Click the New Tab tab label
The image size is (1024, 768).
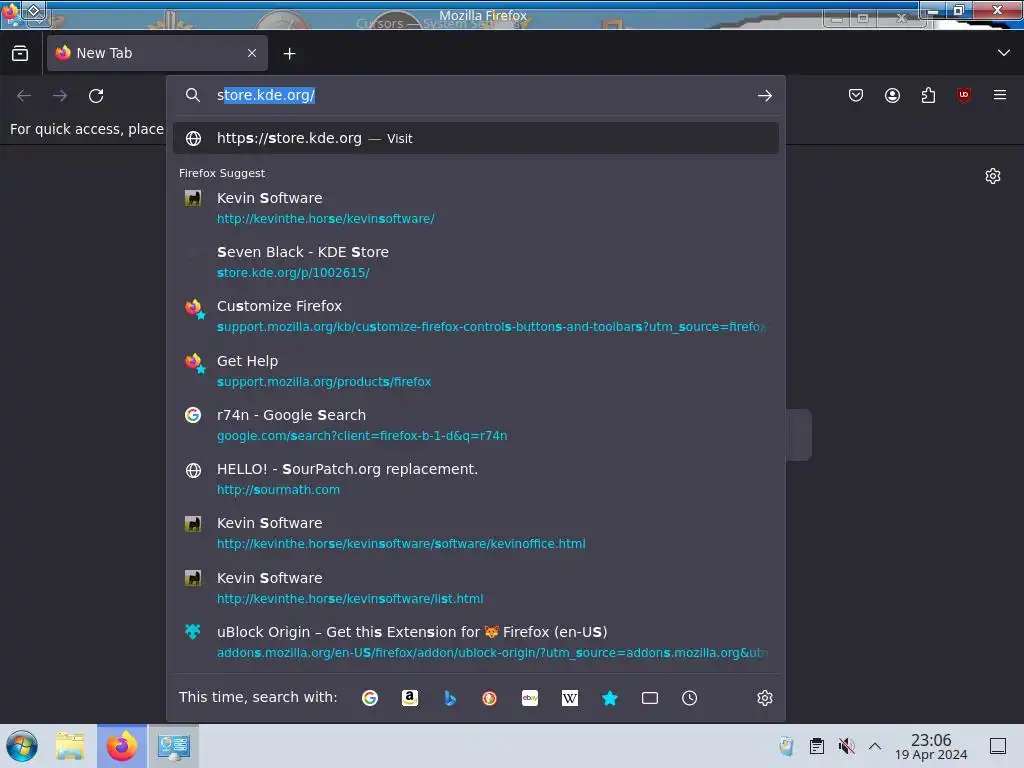pyautogui.click(x=104, y=54)
